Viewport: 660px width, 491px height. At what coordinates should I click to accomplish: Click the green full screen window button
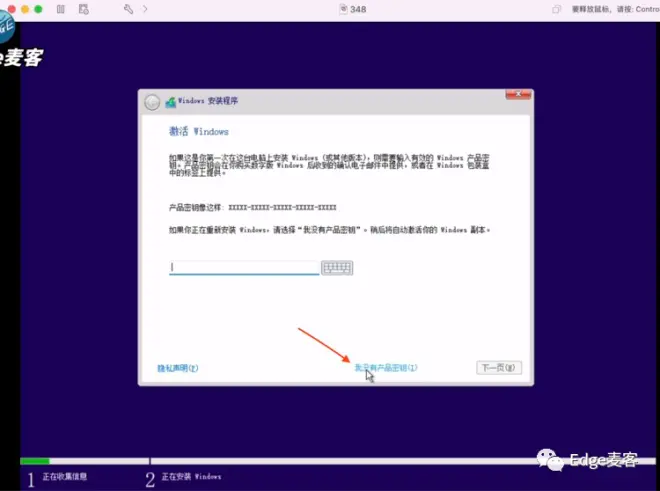38,9
